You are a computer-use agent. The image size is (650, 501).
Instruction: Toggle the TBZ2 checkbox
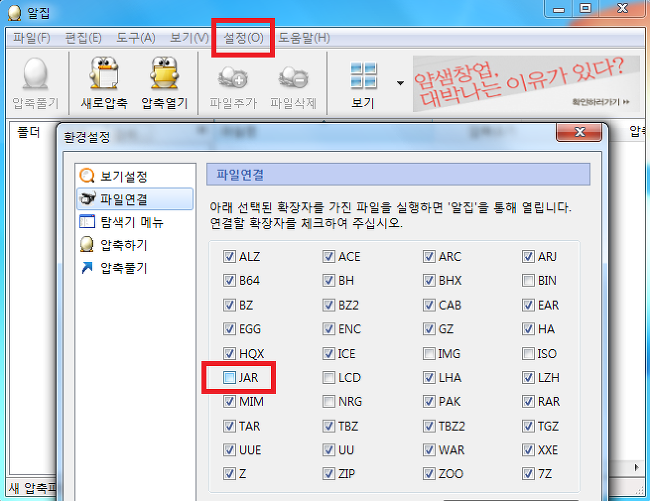pos(429,426)
